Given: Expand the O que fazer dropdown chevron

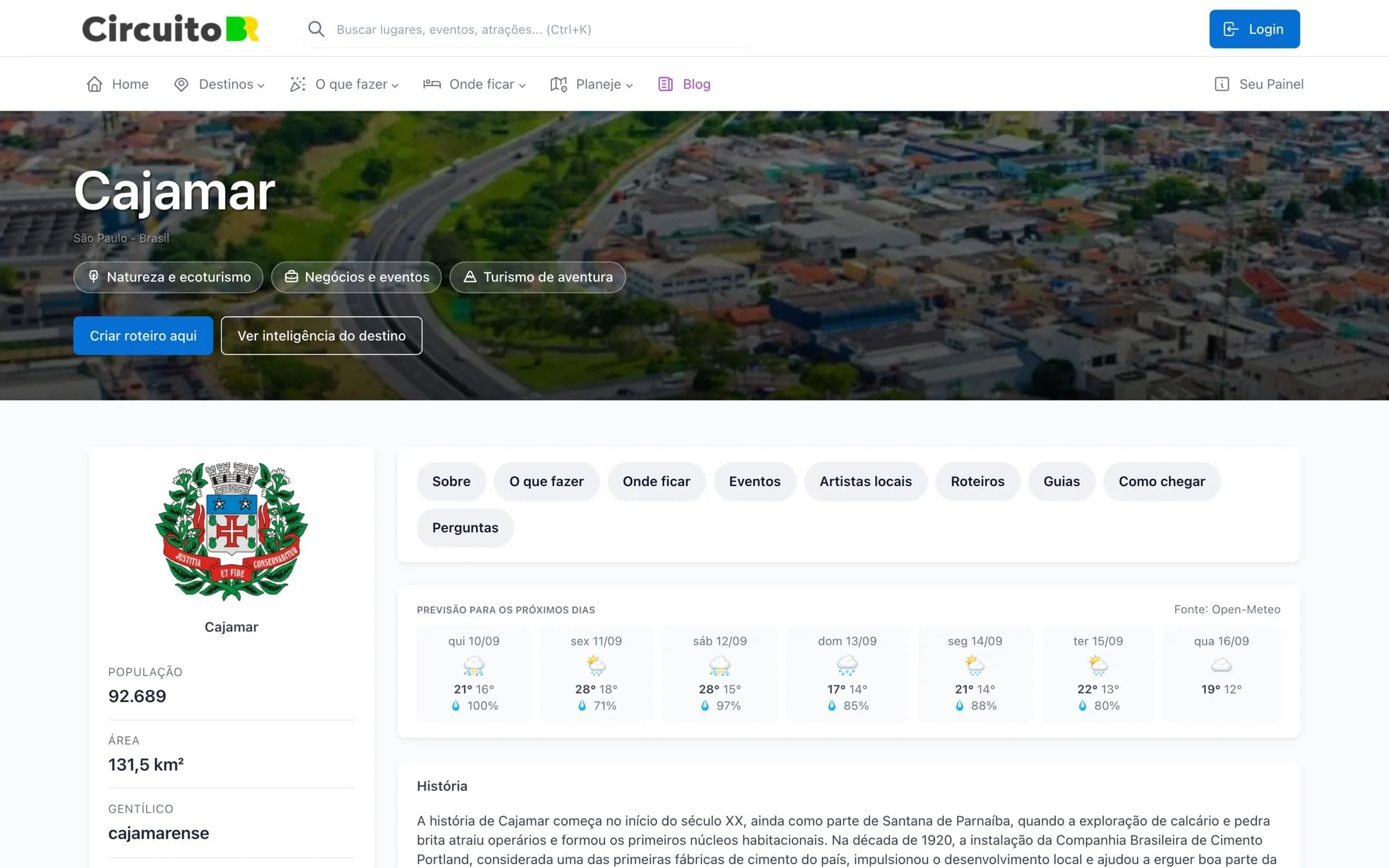Looking at the screenshot, I should point(395,86).
